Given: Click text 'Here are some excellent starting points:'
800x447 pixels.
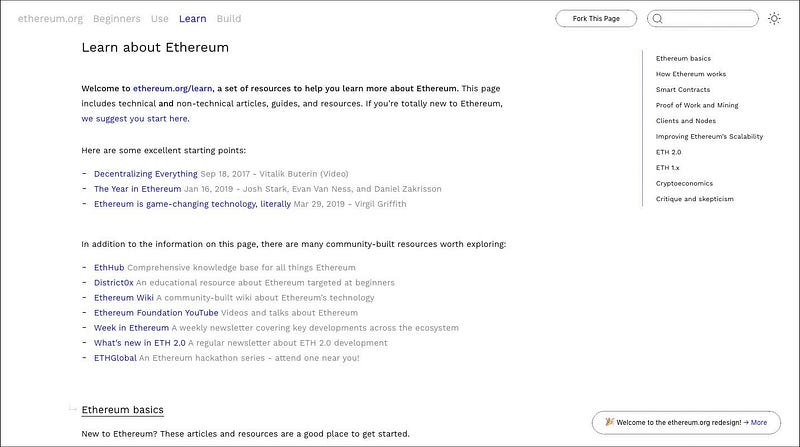Looking at the screenshot, I should pyautogui.click(x=163, y=151).
